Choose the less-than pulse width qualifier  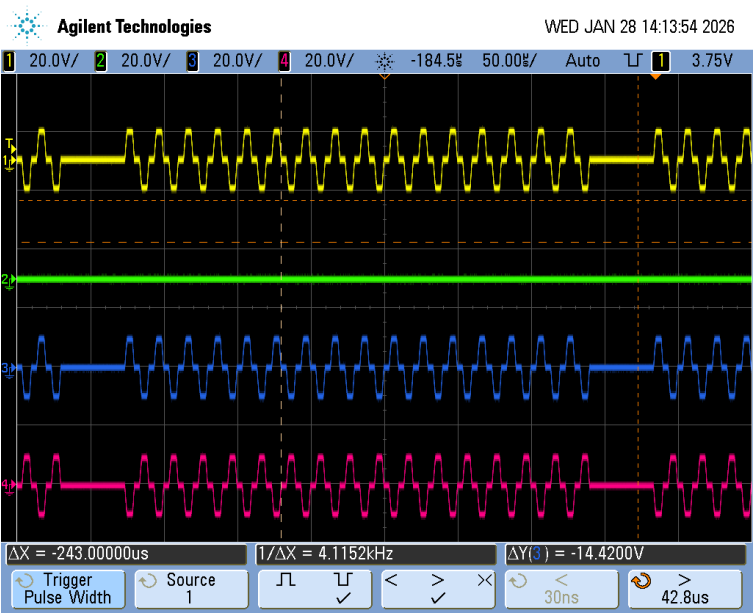(392, 580)
